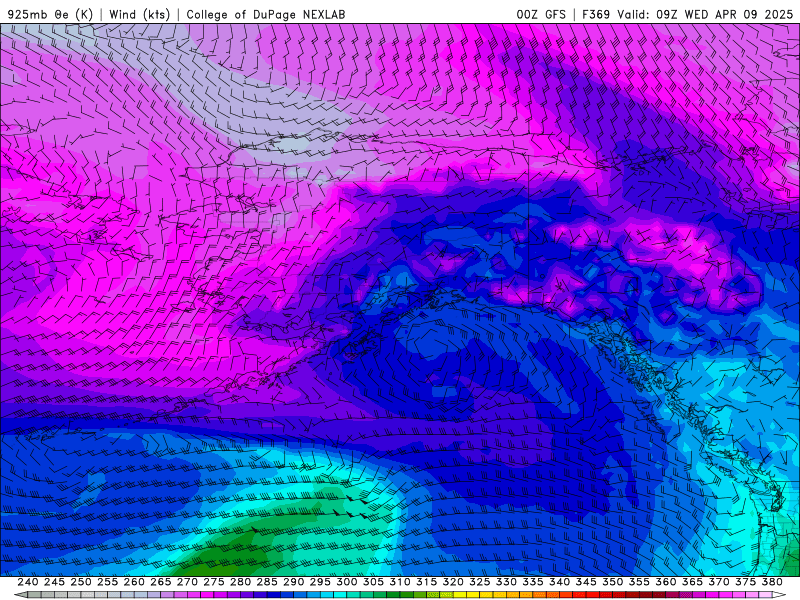Click 'Valid: 09Z WED APR 09 2025' text

[x=705, y=14]
